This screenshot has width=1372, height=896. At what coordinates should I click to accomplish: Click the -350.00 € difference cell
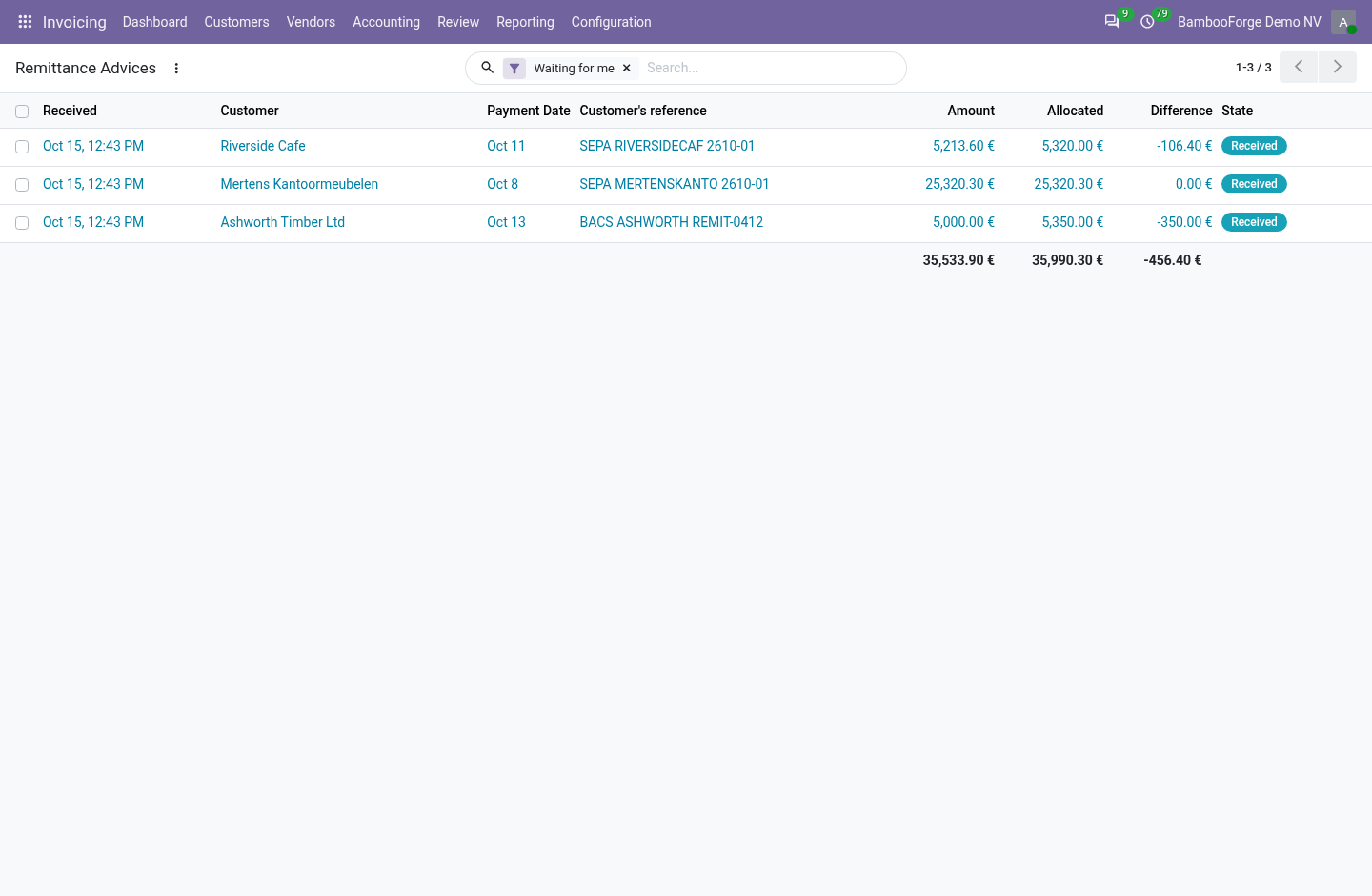1184,222
